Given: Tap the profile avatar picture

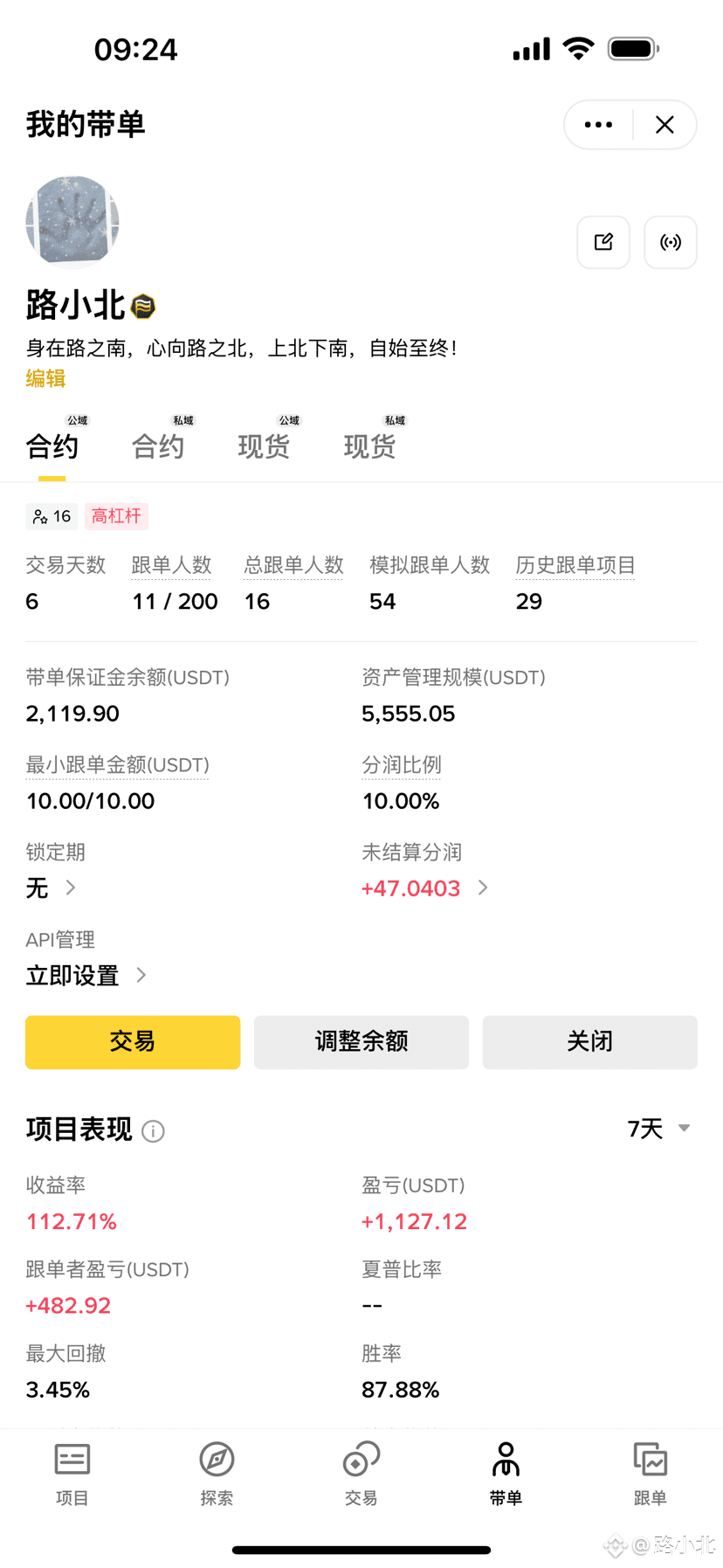Looking at the screenshot, I should (x=72, y=222).
